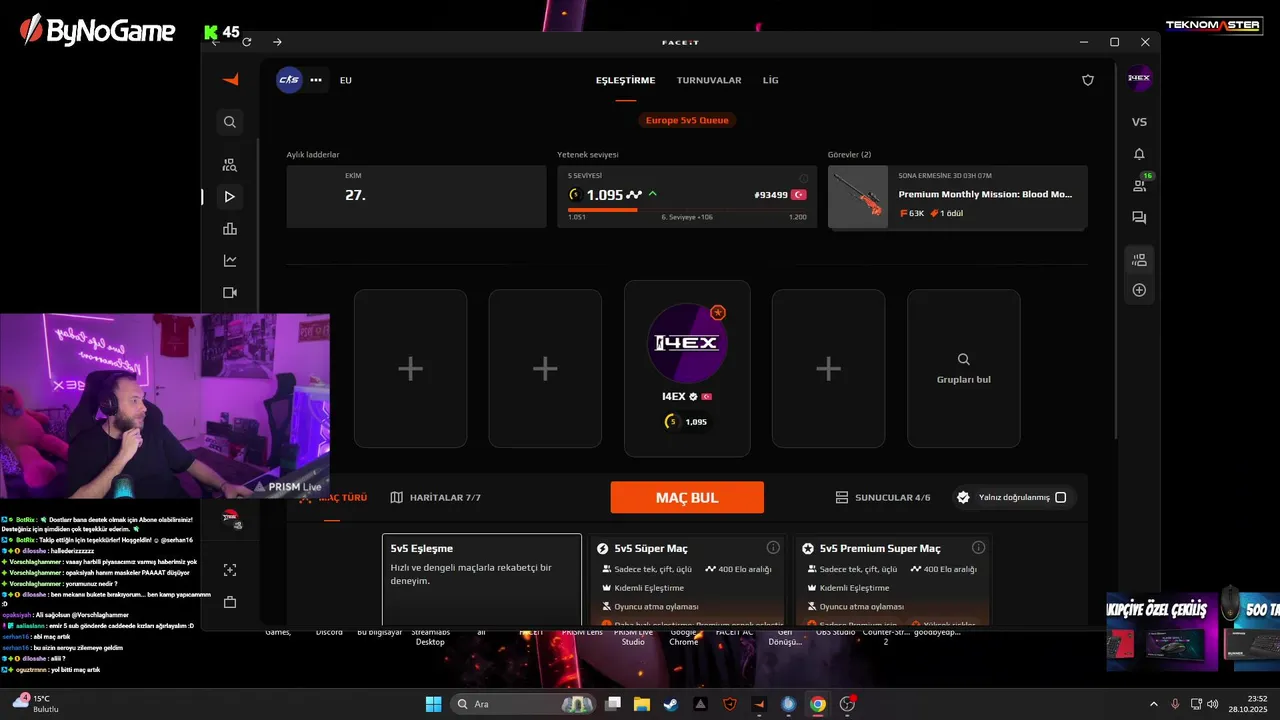The height and width of the screenshot is (720, 1280).
Task: Open the sidebar search icon
Action: (x=230, y=122)
